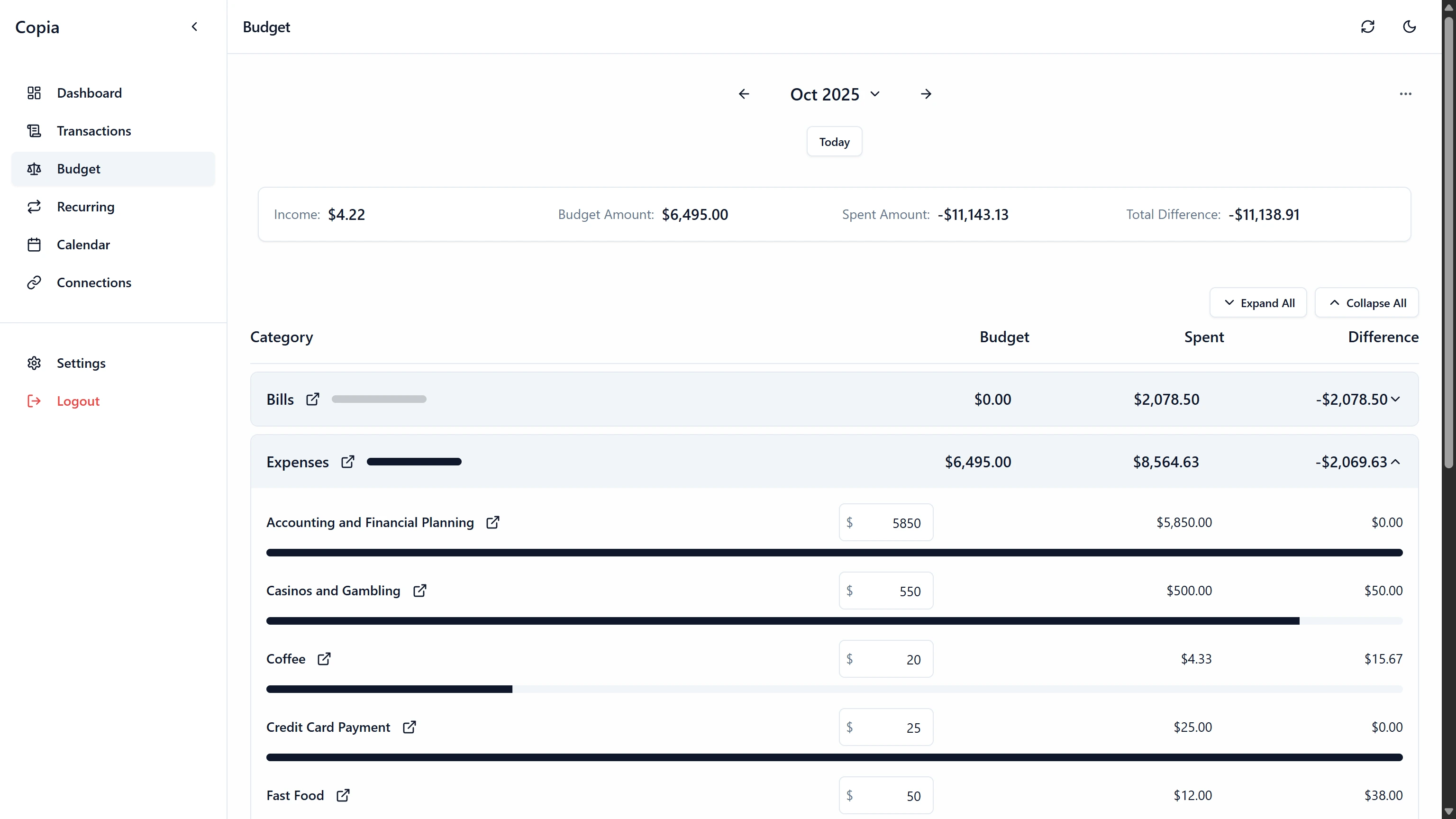This screenshot has width=1456, height=819.
Task: Open the Oct 2025 month dropdown
Action: pyautogui.click(x=875, y=94)
